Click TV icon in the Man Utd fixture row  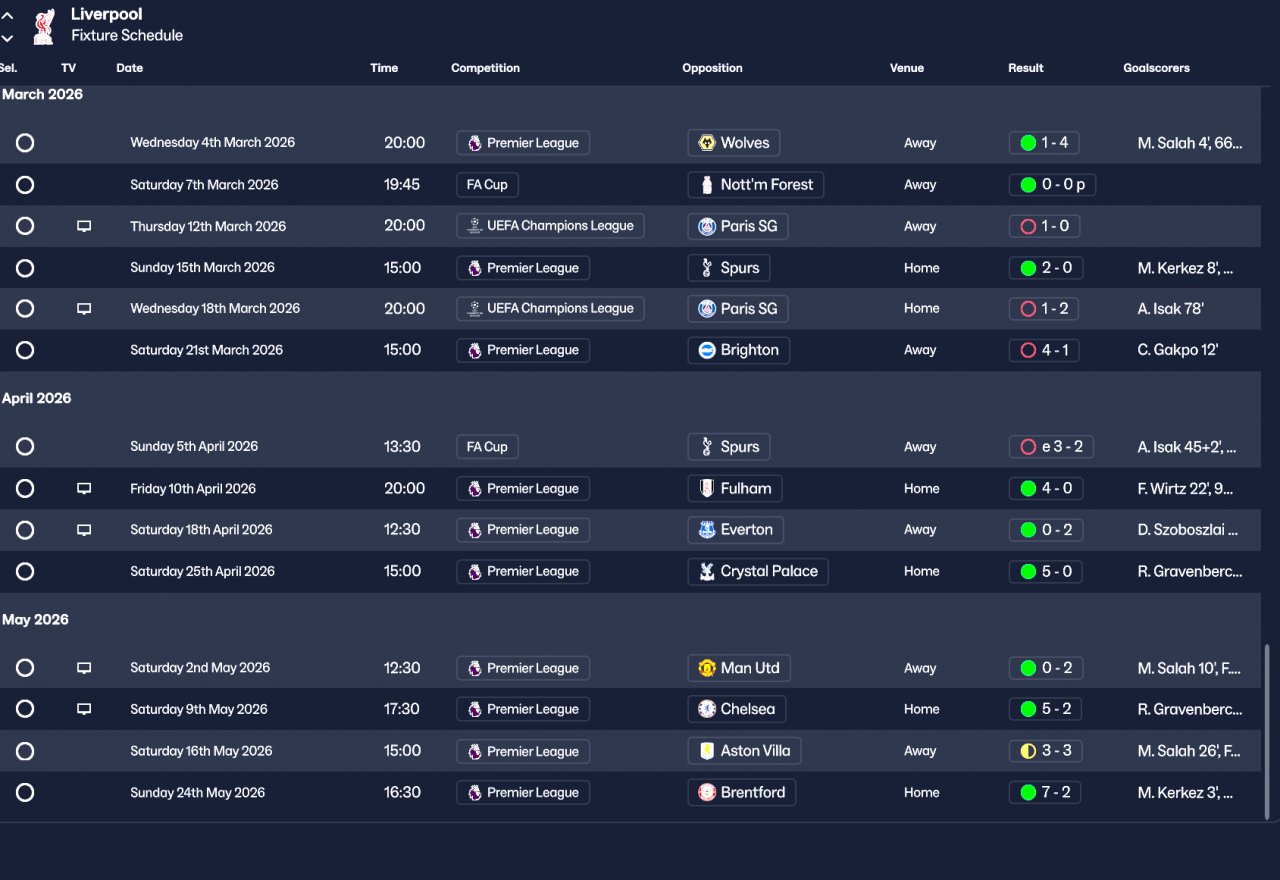coord(84,668)
